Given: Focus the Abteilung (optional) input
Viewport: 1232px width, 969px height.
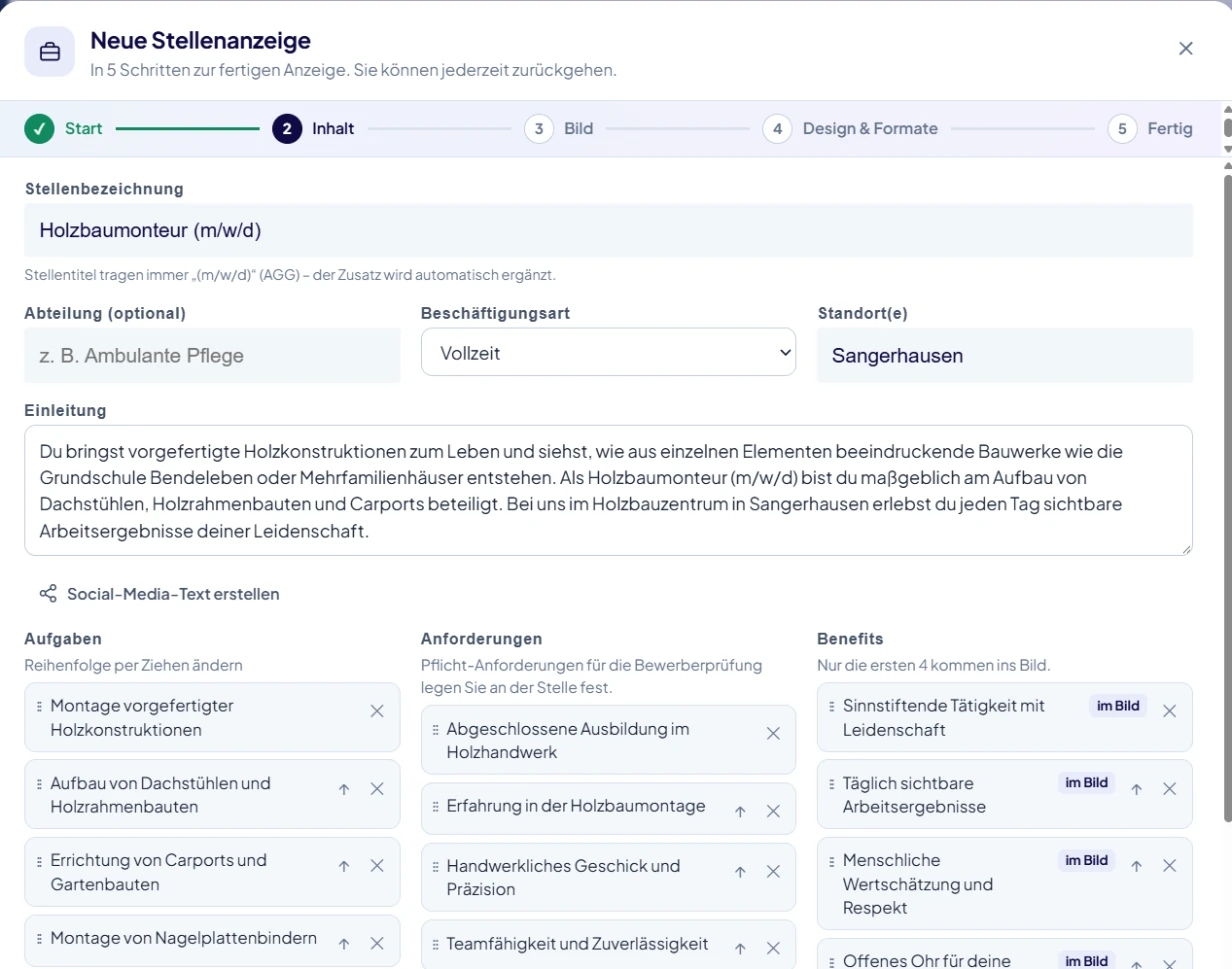Looking at the screenshot, I should pos(212,355).
